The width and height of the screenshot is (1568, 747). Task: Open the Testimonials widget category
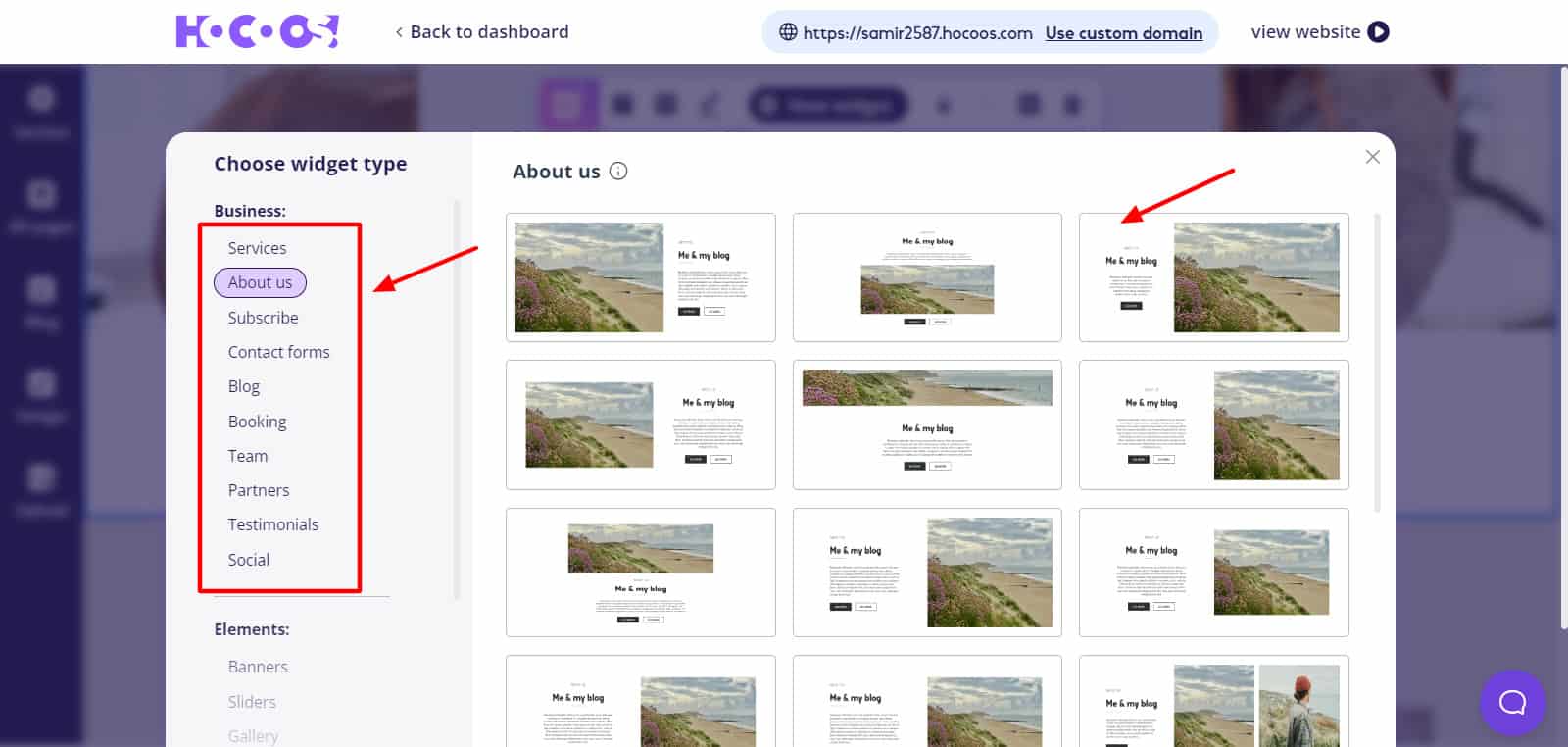point(272,524)
